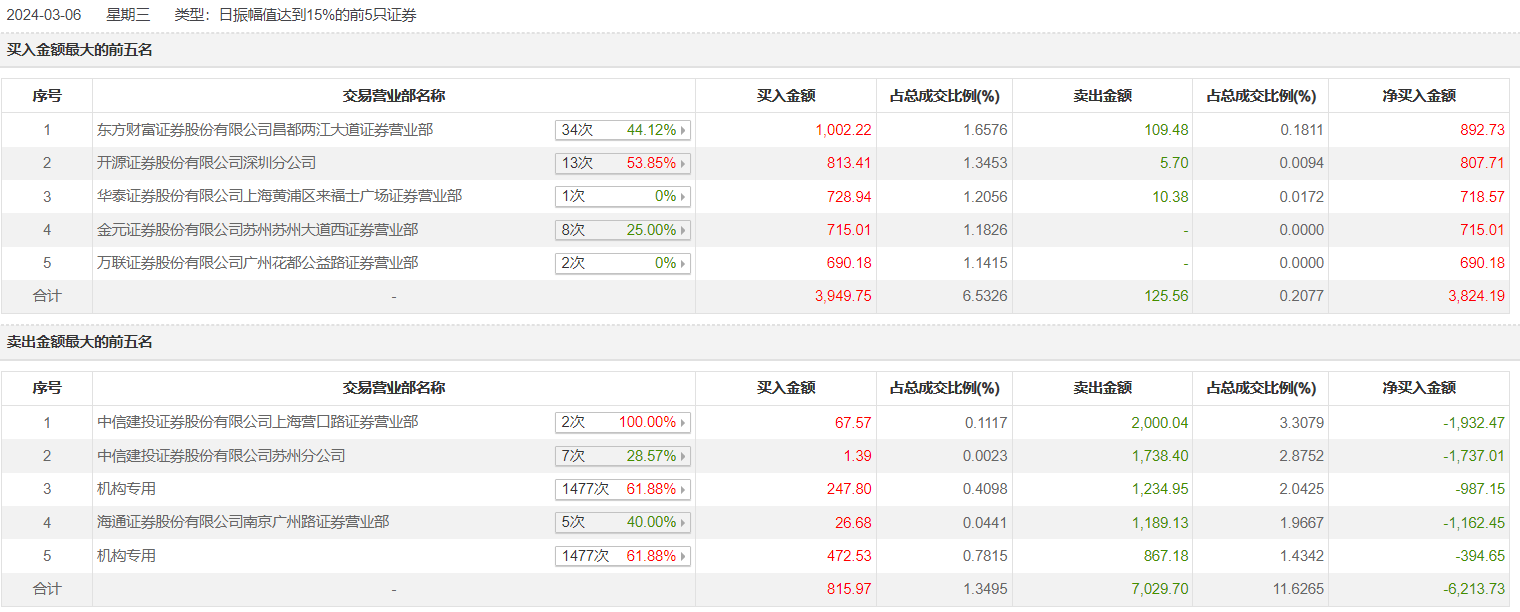Open 中信建投证券苏州分公司 link
Viewport: 1520px width, 612px height.
point(221,456)
